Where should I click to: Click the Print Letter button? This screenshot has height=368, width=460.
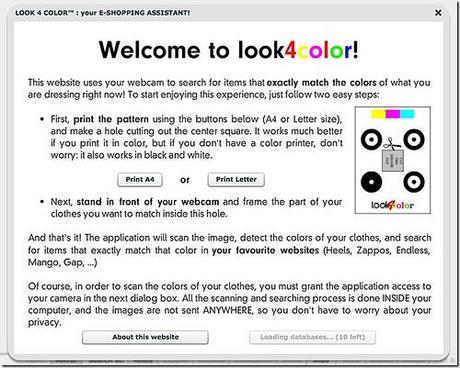click(236, 180)
